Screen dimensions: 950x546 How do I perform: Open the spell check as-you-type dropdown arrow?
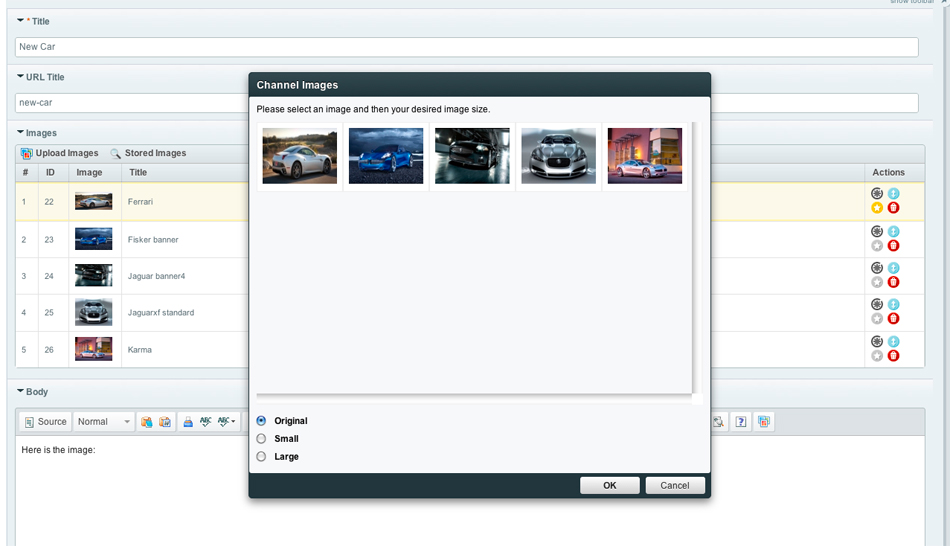pos(233,422)
